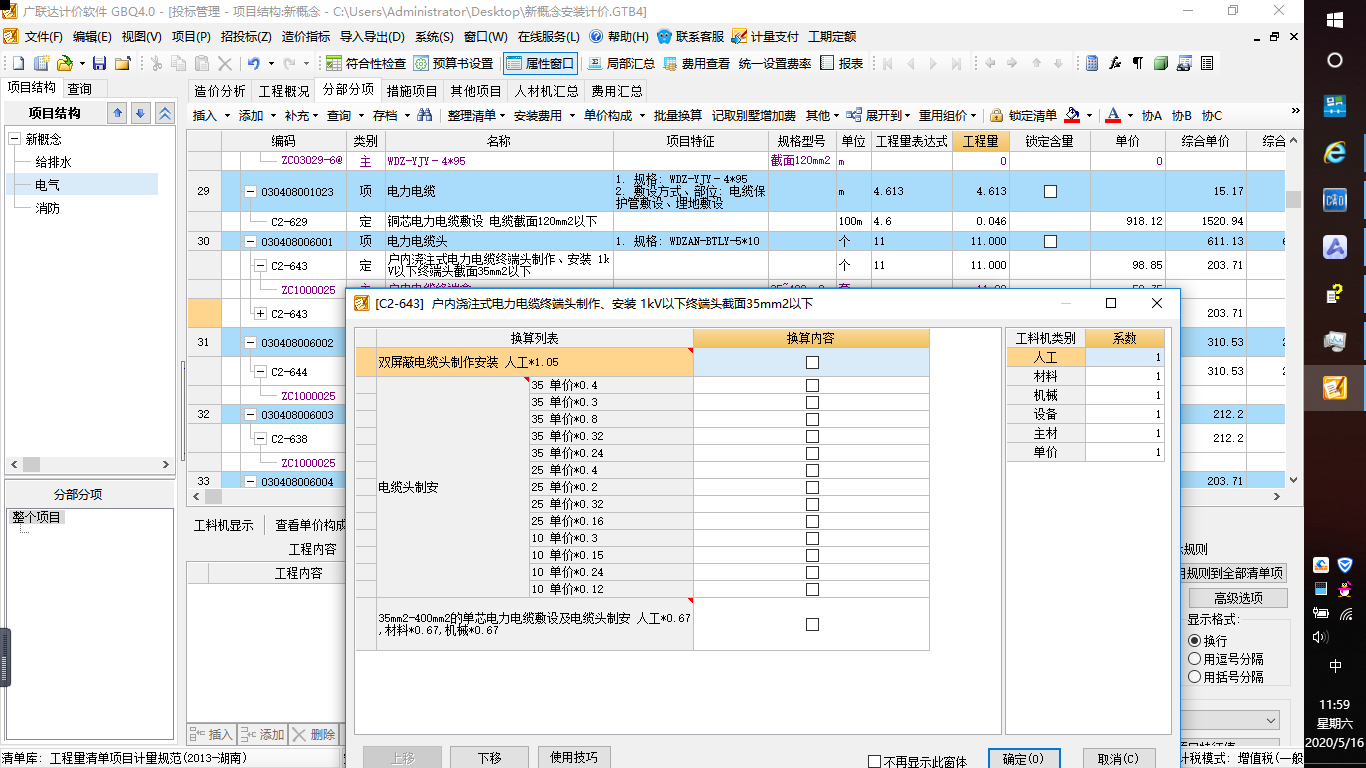The image size is (1366, 768).
Task: Switch to 查询 tab
Action: coord(80,89)
